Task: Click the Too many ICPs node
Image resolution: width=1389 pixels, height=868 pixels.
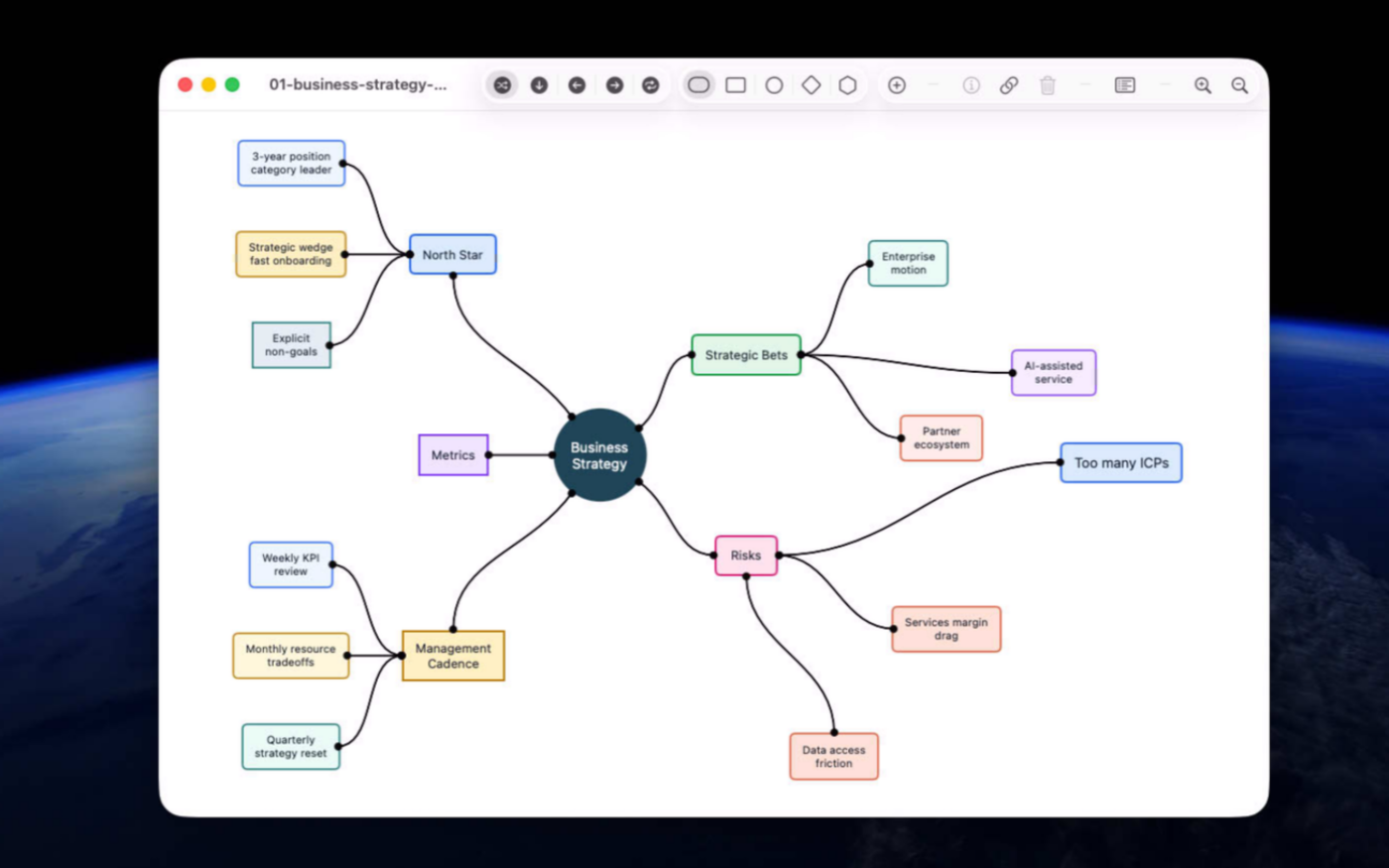Action: click(x=1121, y=463)
